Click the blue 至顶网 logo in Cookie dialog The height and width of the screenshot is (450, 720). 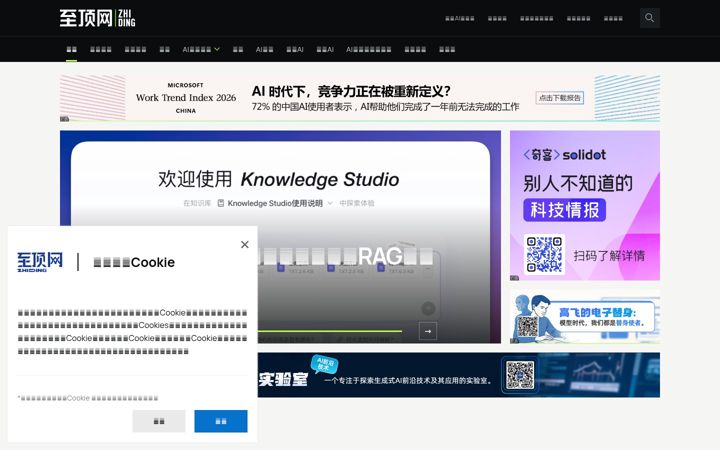(x=40, y=262)
